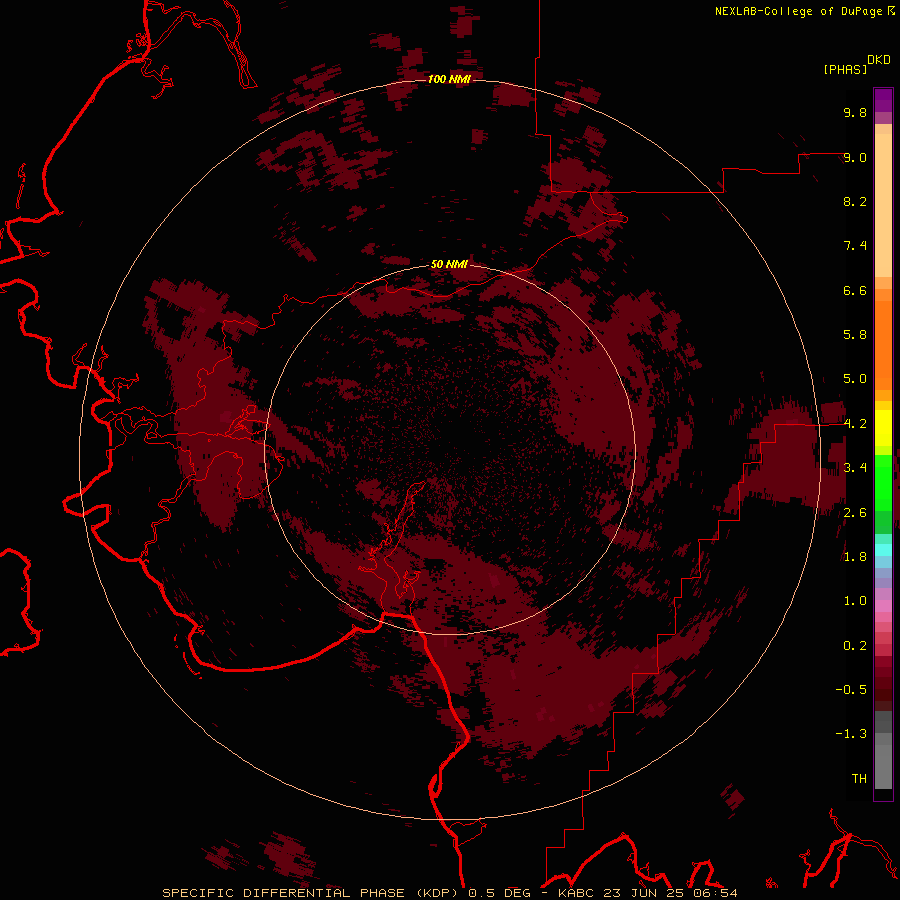Click the 6.6 scale value

click(855, 290)
